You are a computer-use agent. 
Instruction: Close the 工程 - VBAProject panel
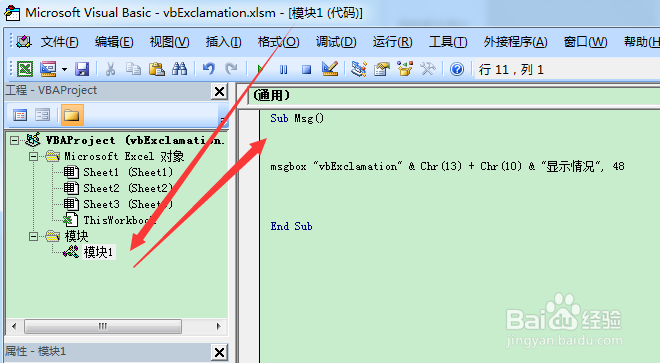coord(219,91)
